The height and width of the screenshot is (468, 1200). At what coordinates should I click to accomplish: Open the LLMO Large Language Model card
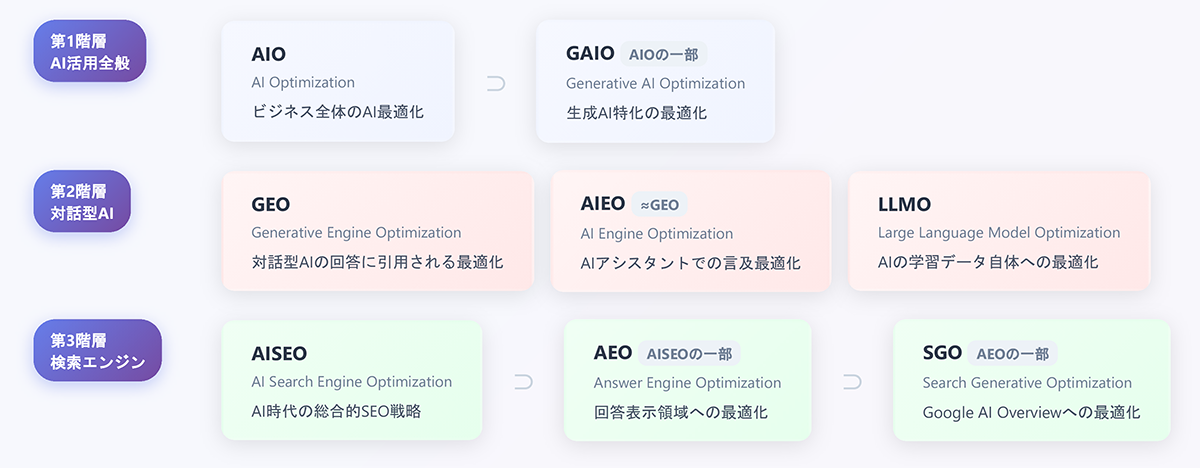[999, 231]
